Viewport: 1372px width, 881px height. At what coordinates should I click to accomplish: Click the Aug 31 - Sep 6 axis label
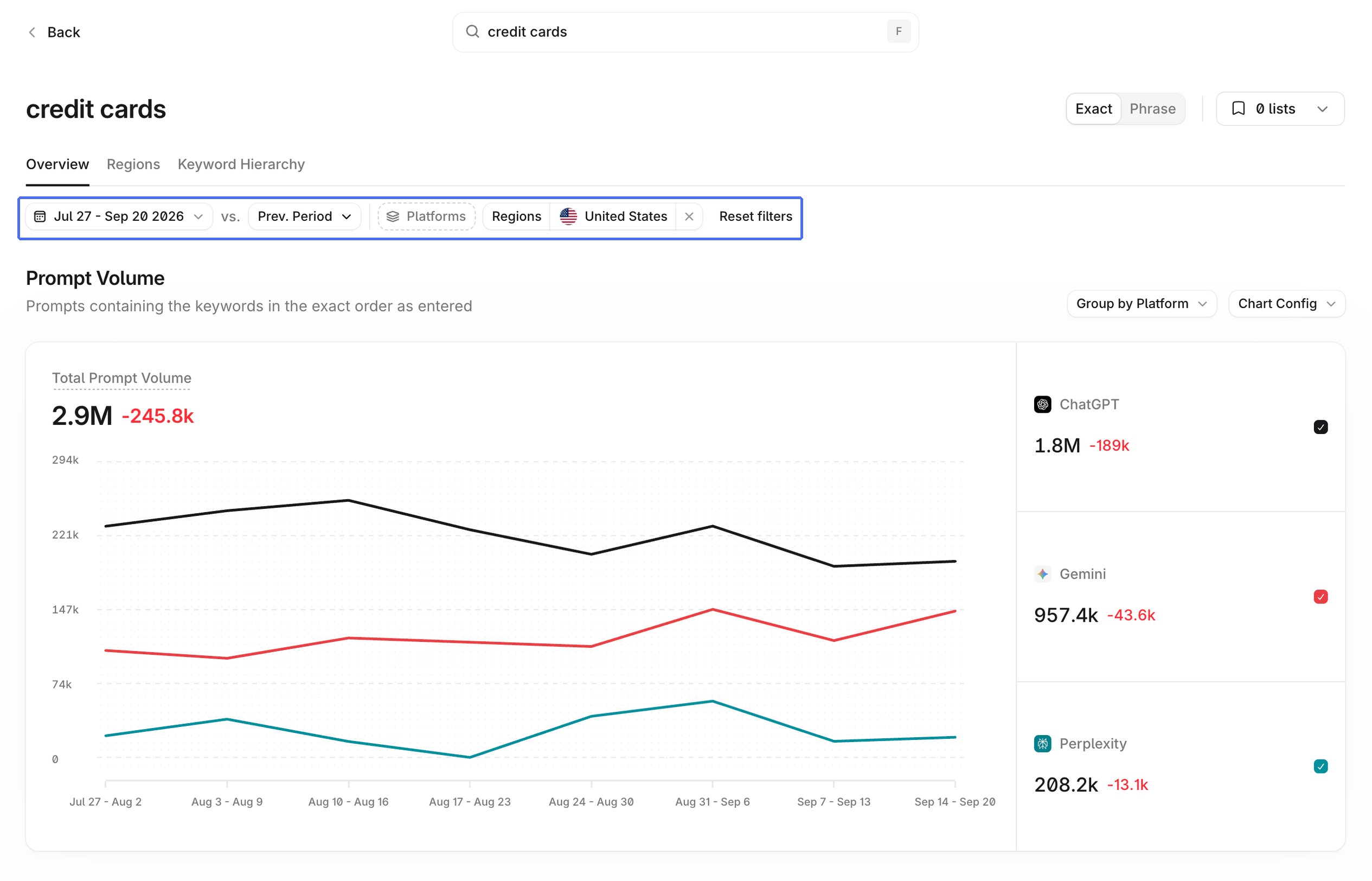pyautogui.click(x=712, y=802)
